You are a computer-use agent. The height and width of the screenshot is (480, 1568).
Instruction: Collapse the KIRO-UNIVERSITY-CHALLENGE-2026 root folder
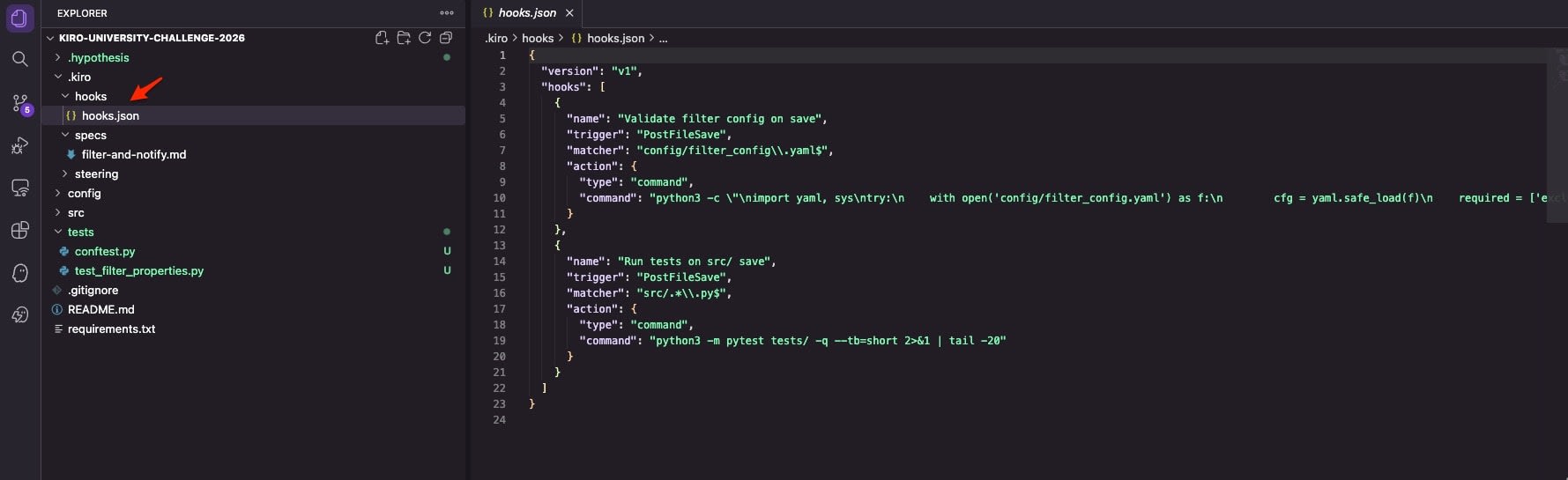[50, 38]
